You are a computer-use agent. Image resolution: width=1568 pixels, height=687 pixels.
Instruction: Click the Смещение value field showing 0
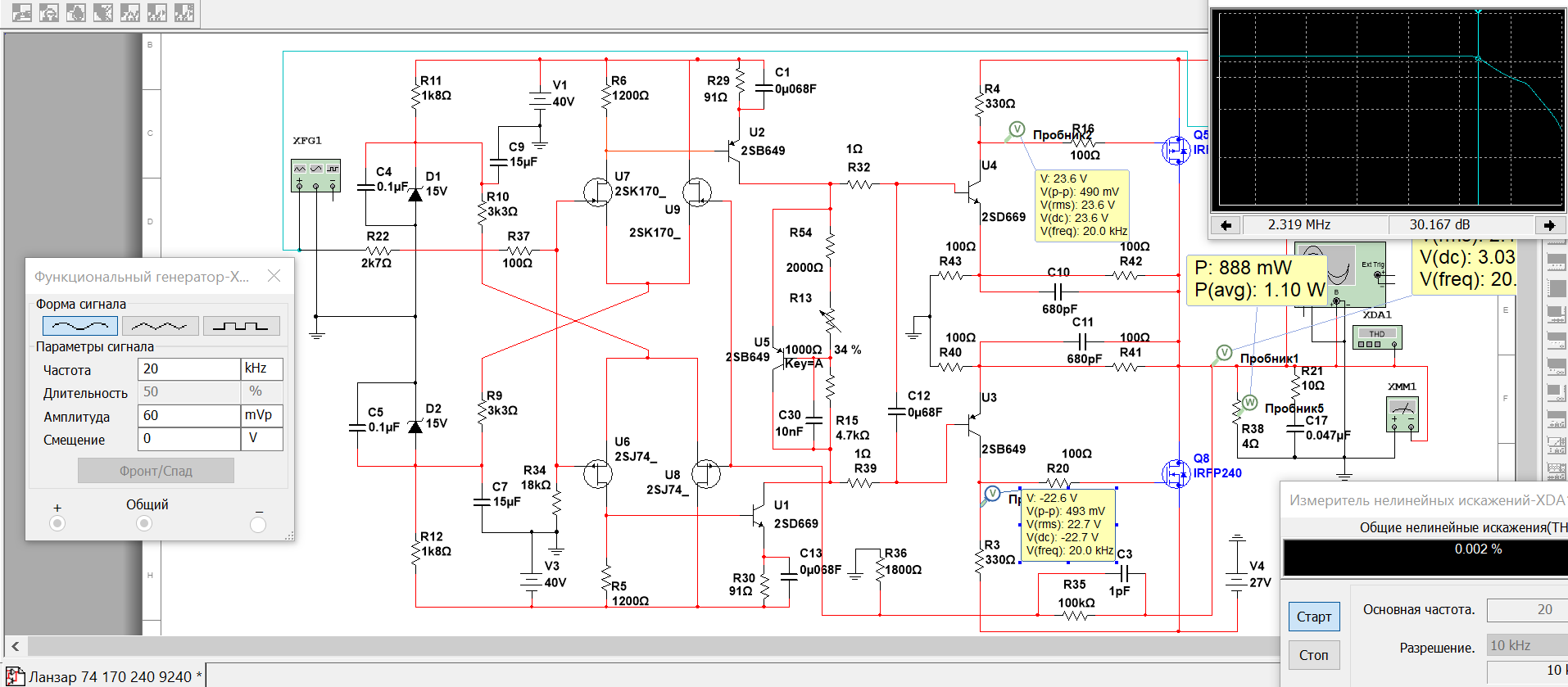tap(188, 439)
